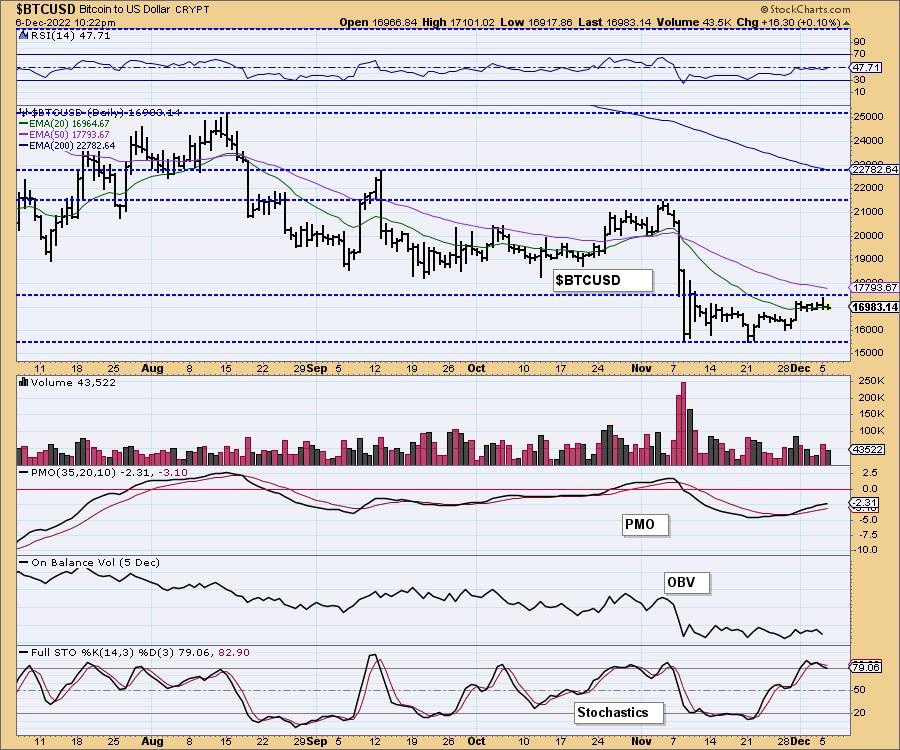Click the 22782.64 price axis tag

point(875,169)
